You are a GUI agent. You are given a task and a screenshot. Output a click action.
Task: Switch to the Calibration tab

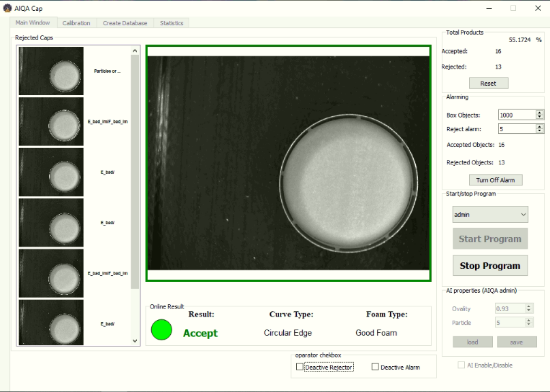click(x=76, y=23)
